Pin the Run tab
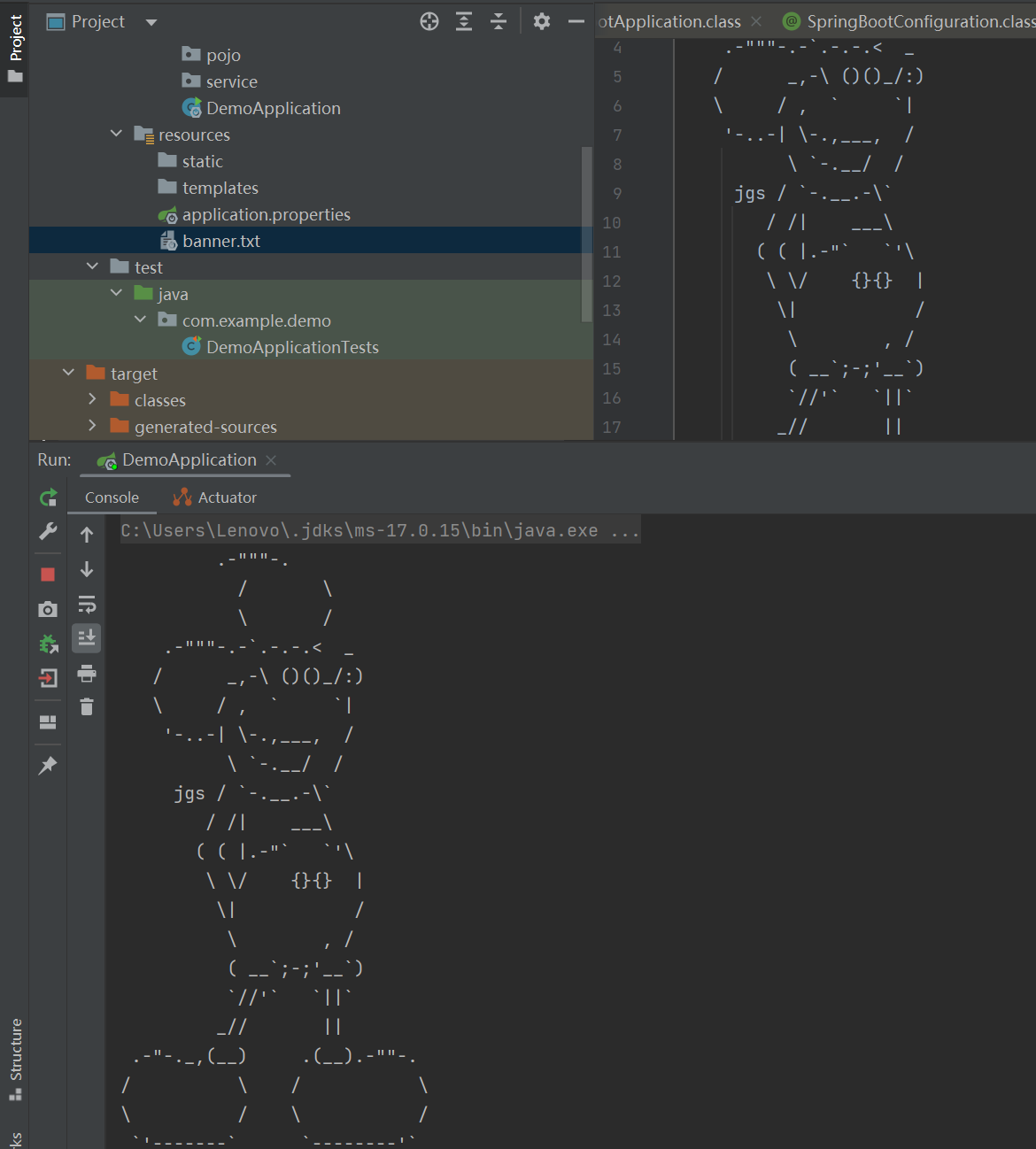This screenshot has width=1036, height=1149. [x=48, y=766]
